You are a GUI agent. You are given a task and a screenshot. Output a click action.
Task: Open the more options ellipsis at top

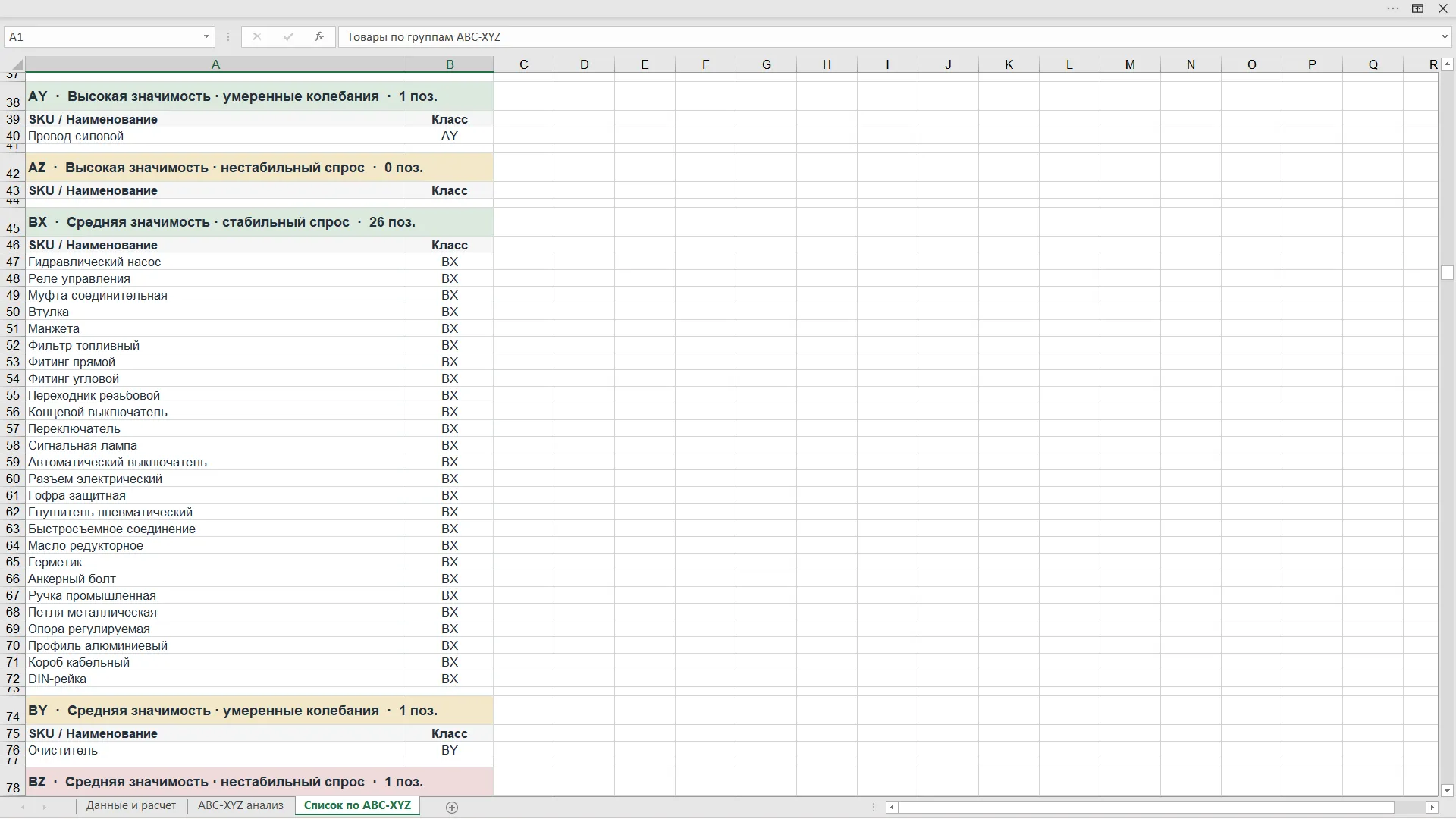1393,8
